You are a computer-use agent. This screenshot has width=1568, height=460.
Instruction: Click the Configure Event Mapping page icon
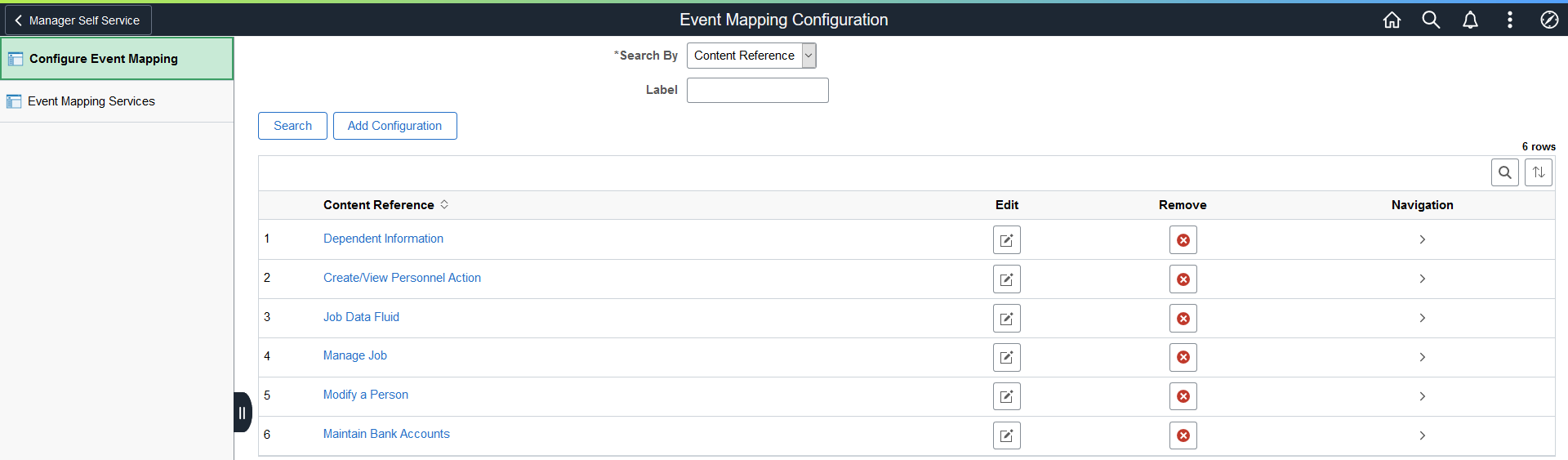point(16,59)
